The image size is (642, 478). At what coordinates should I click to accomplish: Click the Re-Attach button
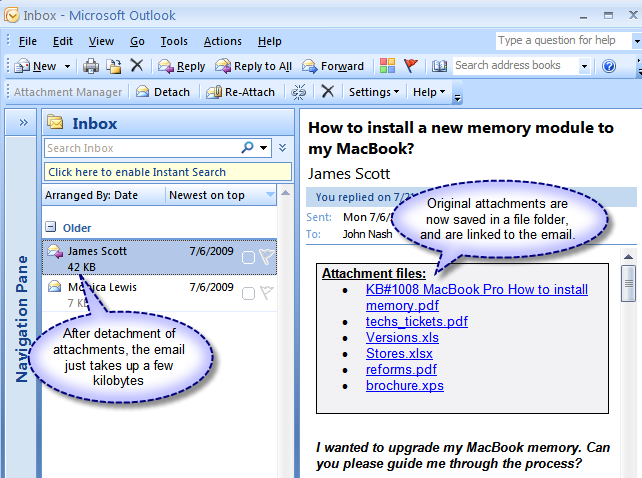pyautogui.click(x=240, y=92)
